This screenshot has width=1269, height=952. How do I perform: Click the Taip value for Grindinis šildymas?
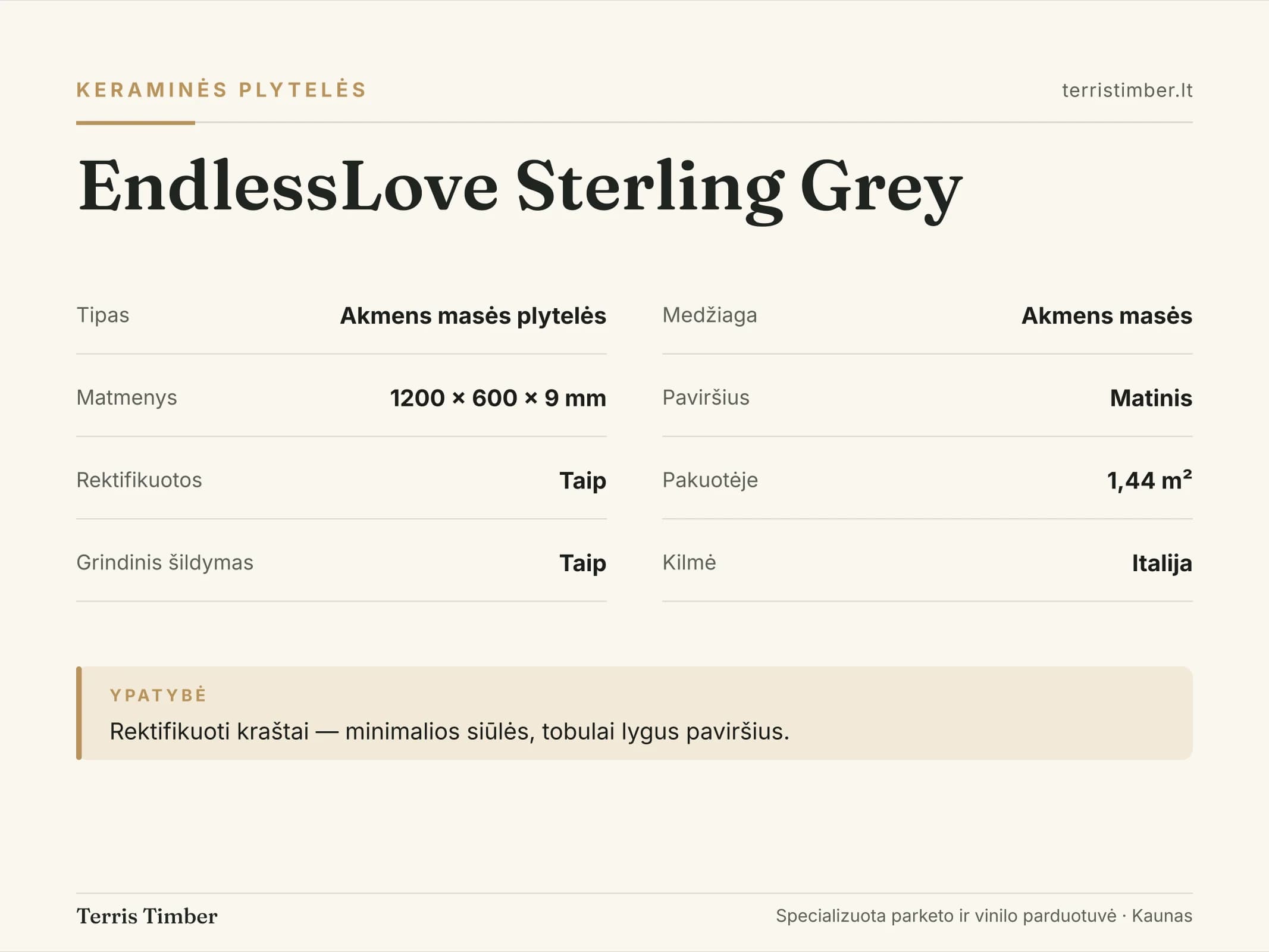pyautogui.click(x=582, y=563)
